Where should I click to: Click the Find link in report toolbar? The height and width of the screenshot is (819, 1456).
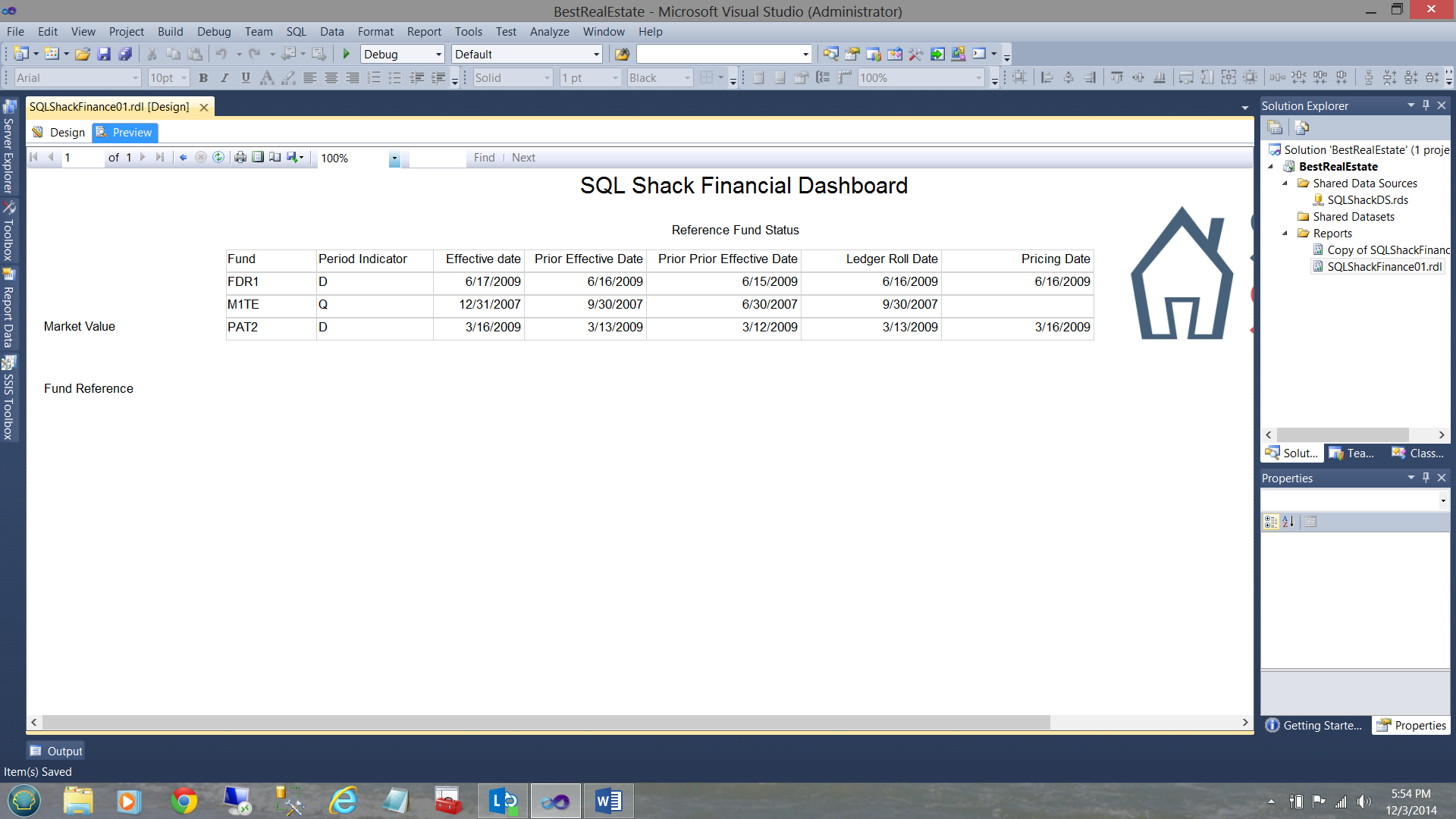click(484, 158)
